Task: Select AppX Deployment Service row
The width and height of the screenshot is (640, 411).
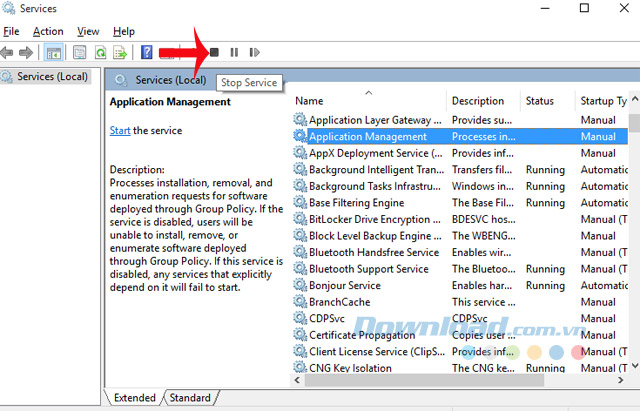Action: [x=460, y=153]
